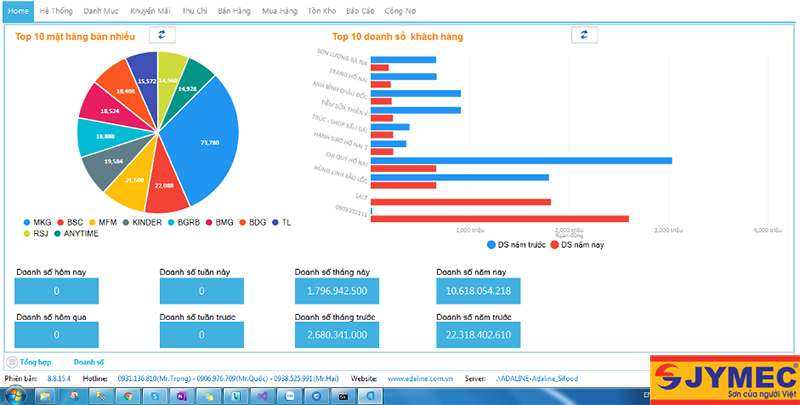Refresh the Top 10 customer sales chart

coord(583,35)
